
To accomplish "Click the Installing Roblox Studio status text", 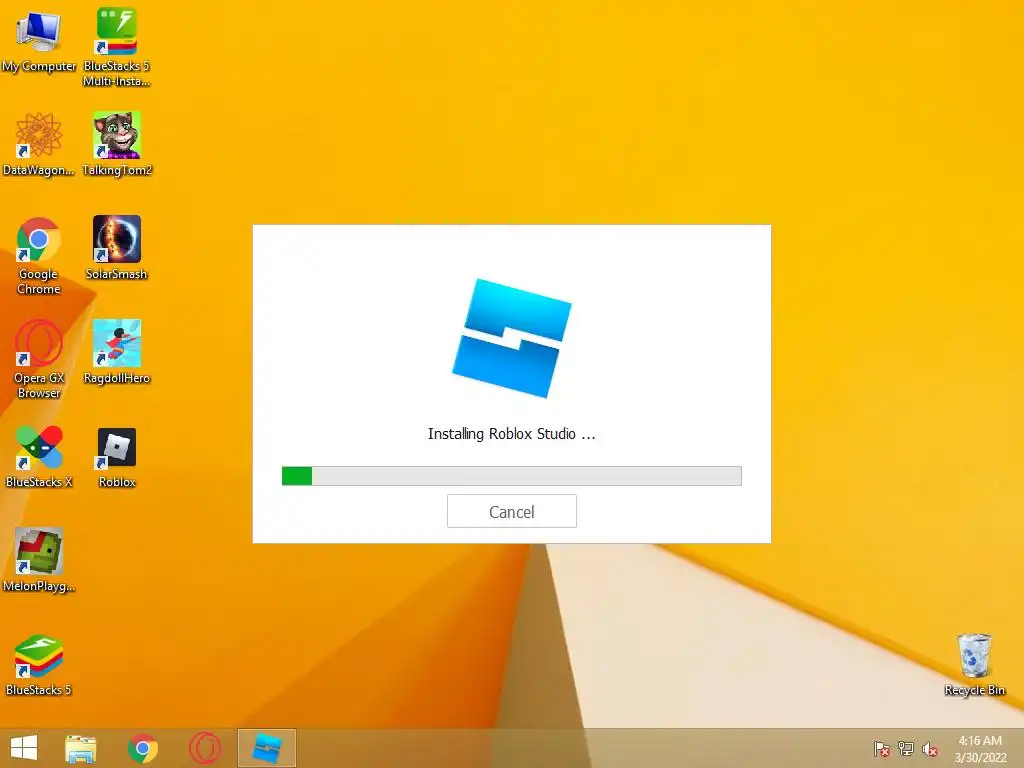I will [511, 434].
